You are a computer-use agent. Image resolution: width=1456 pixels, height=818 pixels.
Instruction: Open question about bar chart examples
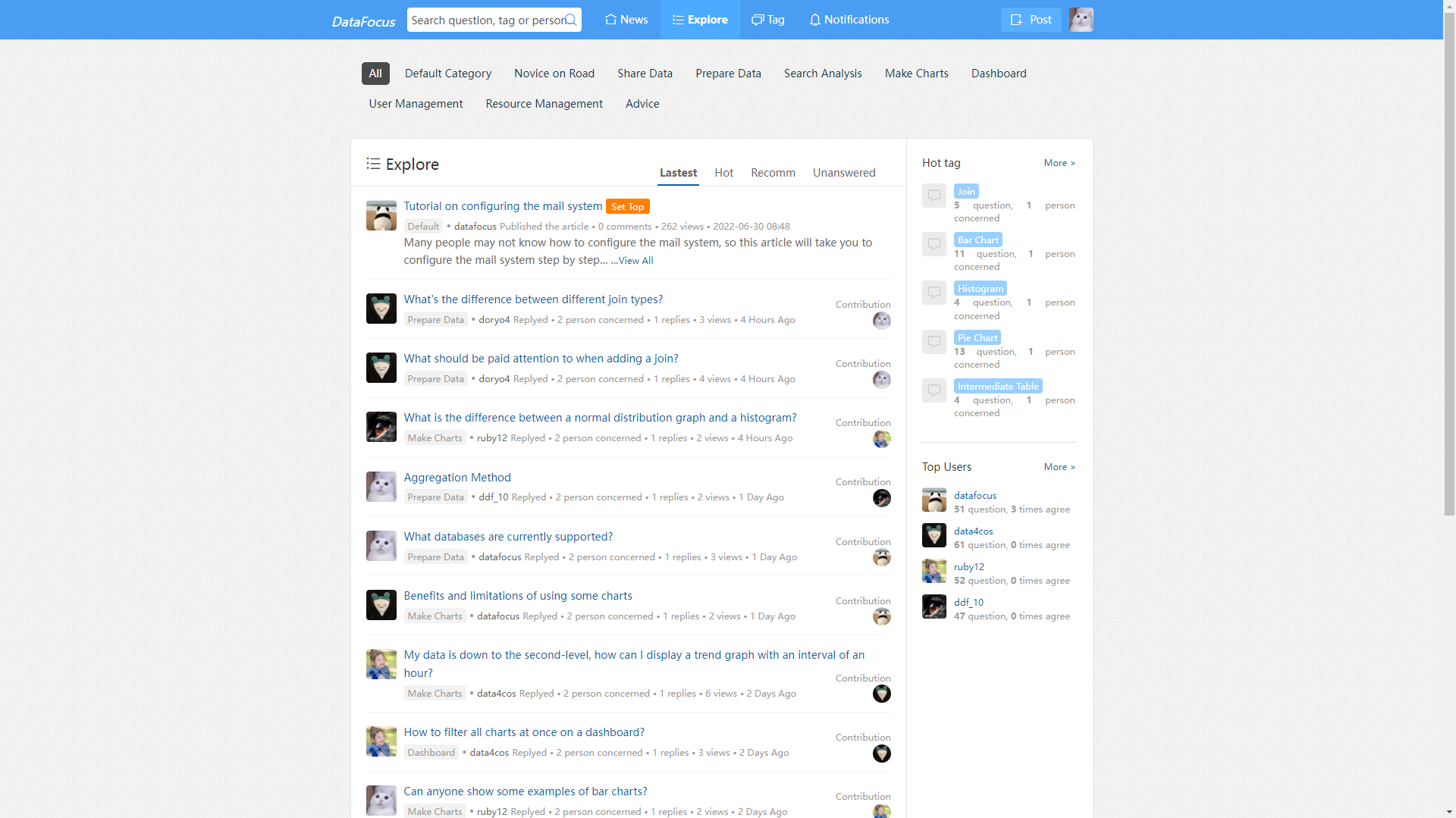click(526, 791)
